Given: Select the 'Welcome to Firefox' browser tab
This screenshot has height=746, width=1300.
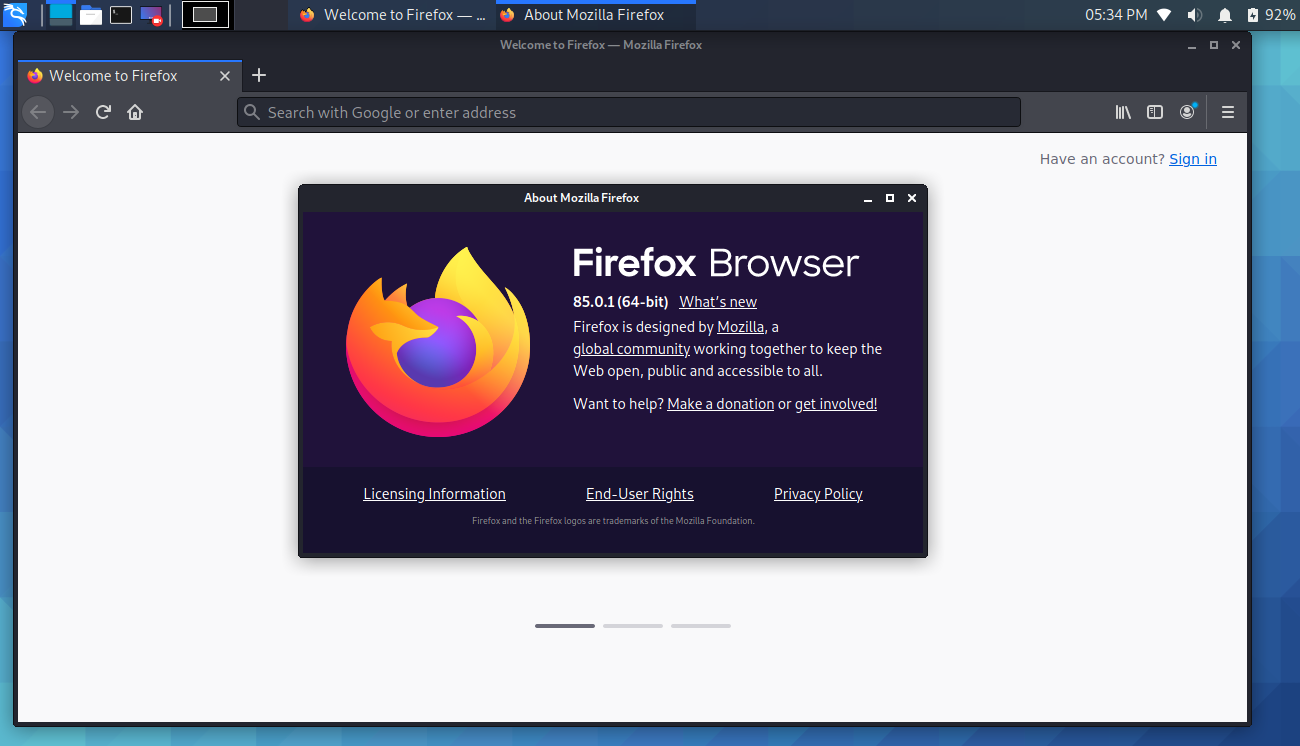Looking at the screenshot, I should [x=129, y=75].
